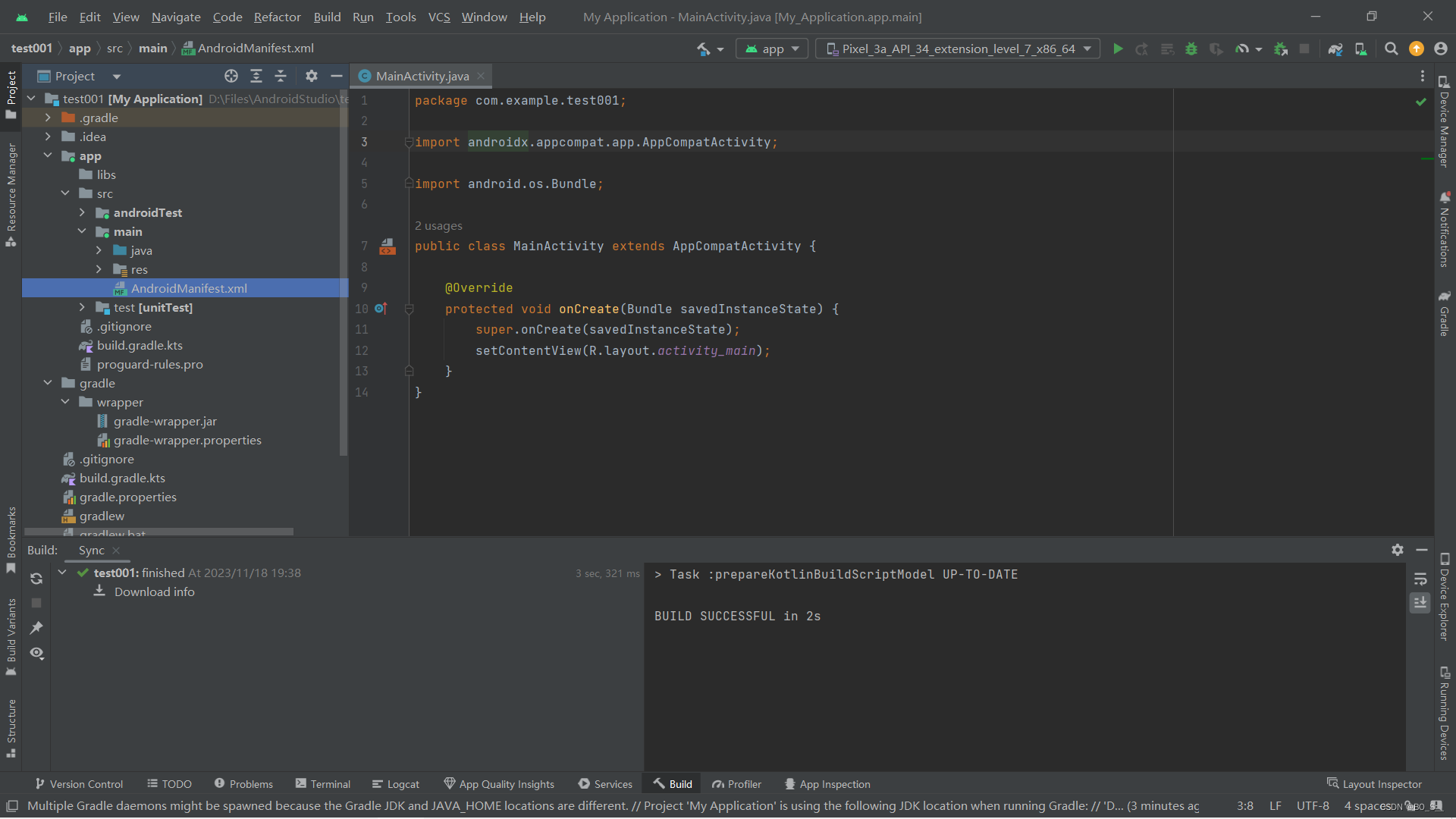Toggle scroll to end in build output
Image resolution: width=1456 pixels, height=819 pixels.
tap(1420, 603)
